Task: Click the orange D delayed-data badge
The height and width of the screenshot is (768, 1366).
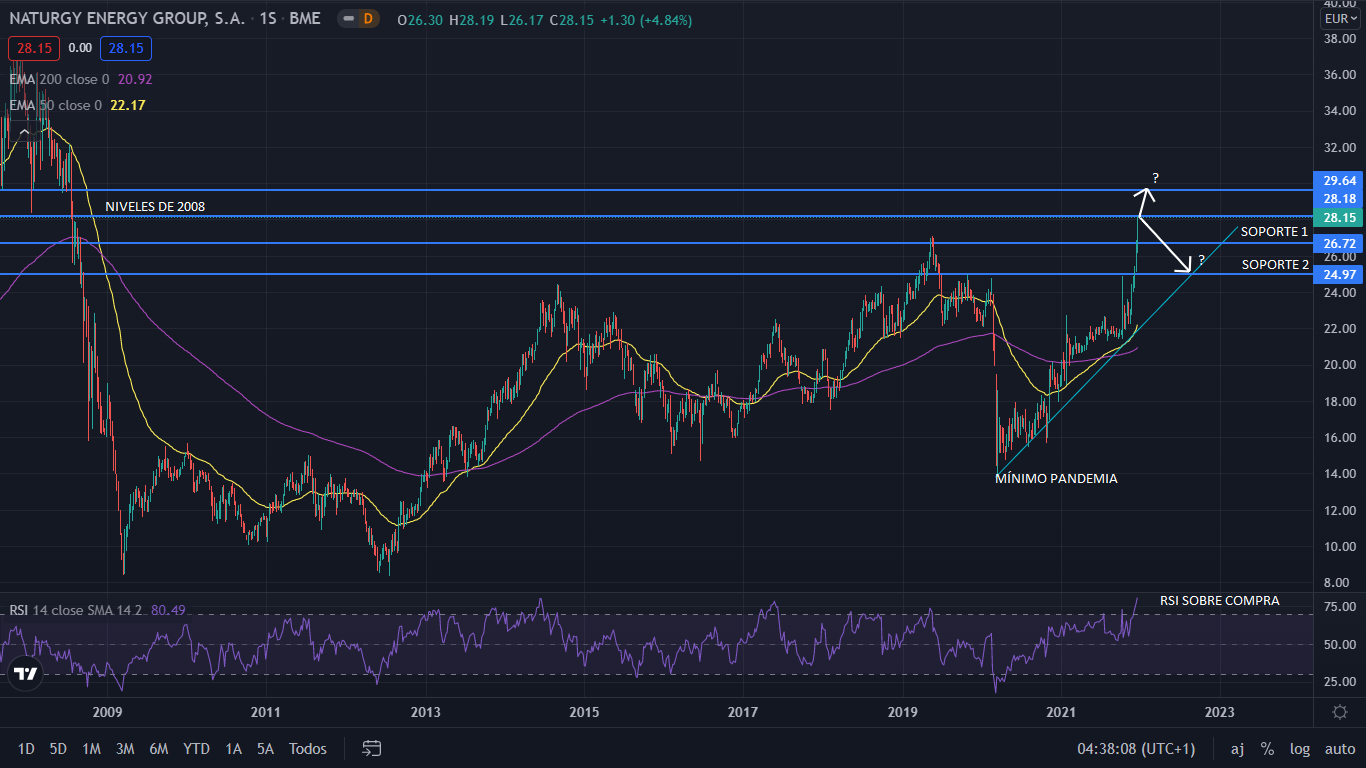Action: point(368,19)
